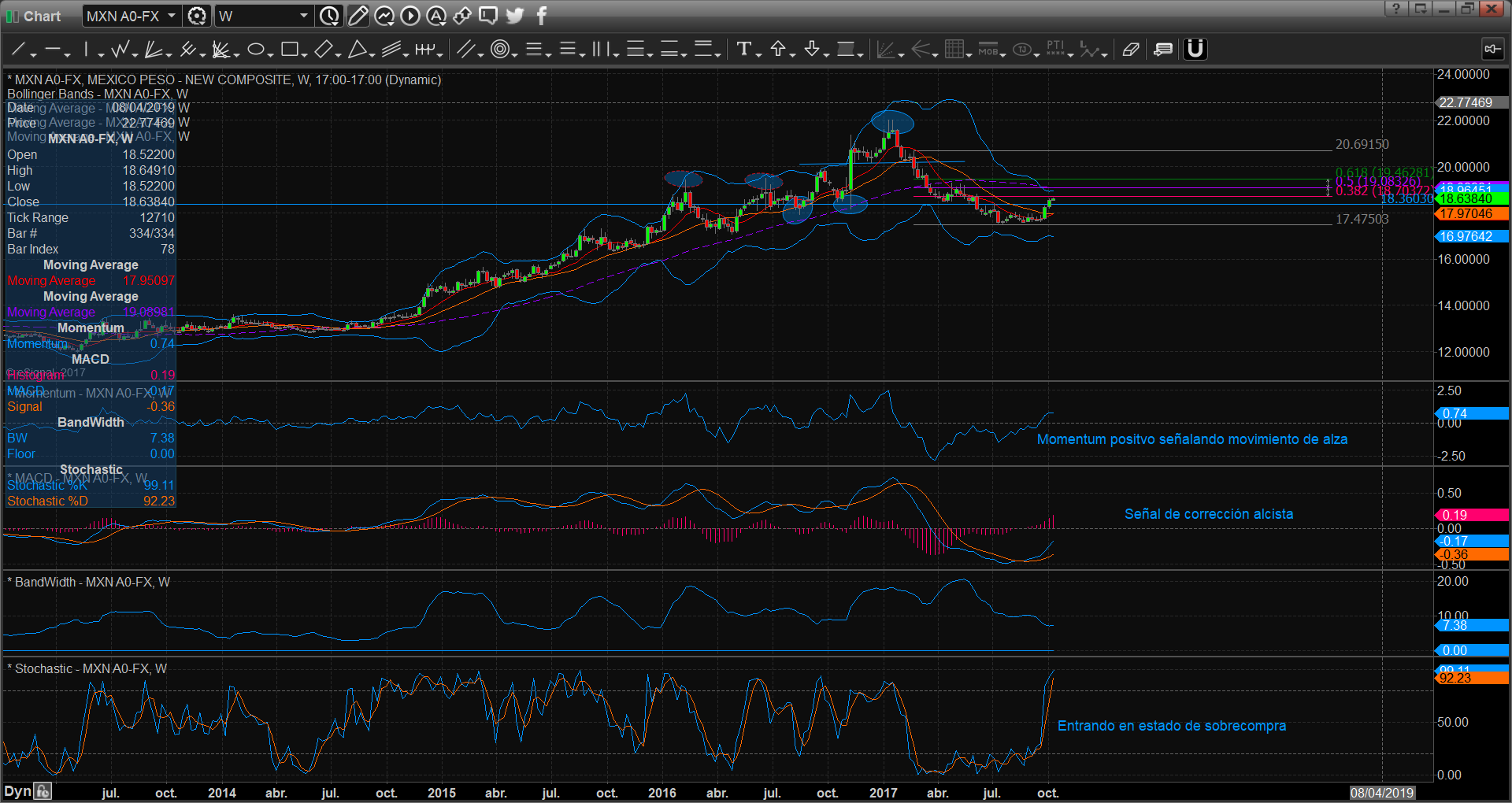Select the trend line drawing tool
This screenshot has width=1512, height=803.
point(18,50)
